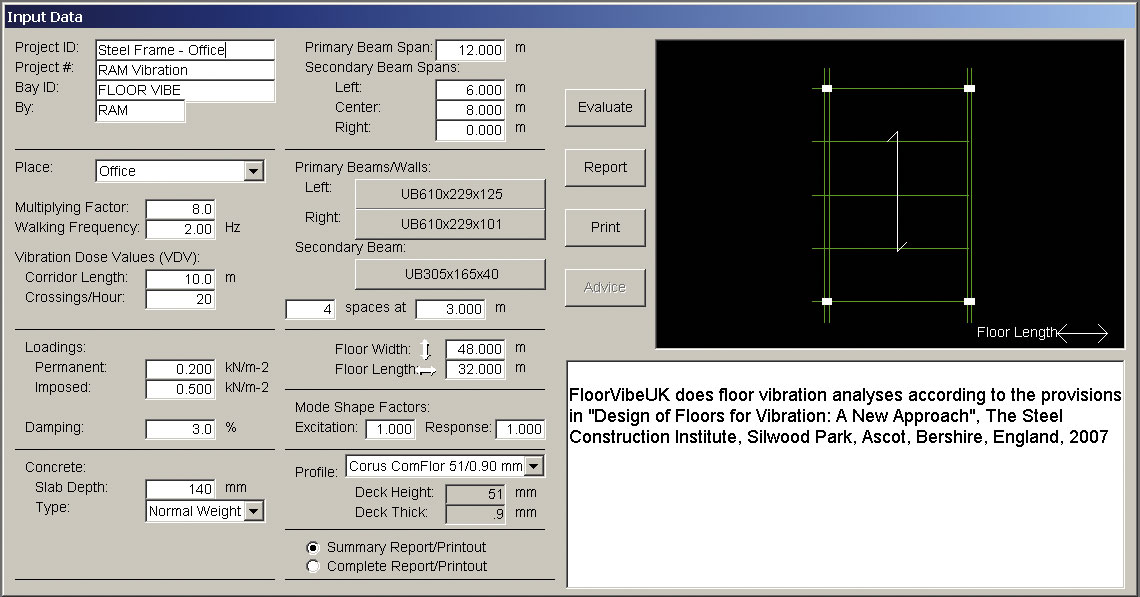Edit the Walking Frequency field
The width and height of the screenshot is (1140, 597).
(180, 229)
